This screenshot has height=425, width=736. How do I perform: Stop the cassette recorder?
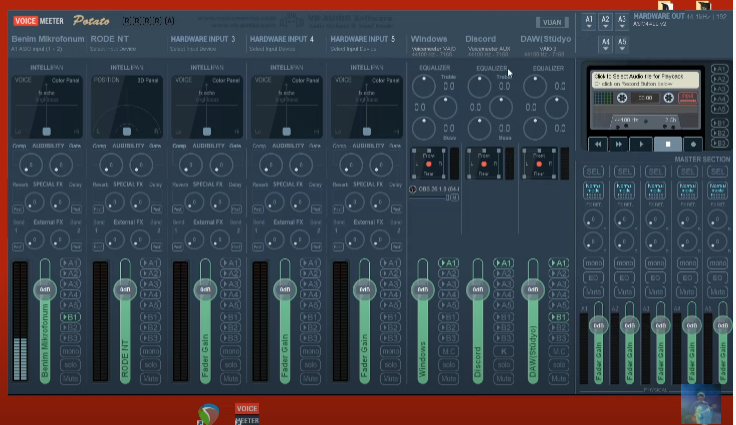[668, 144]
